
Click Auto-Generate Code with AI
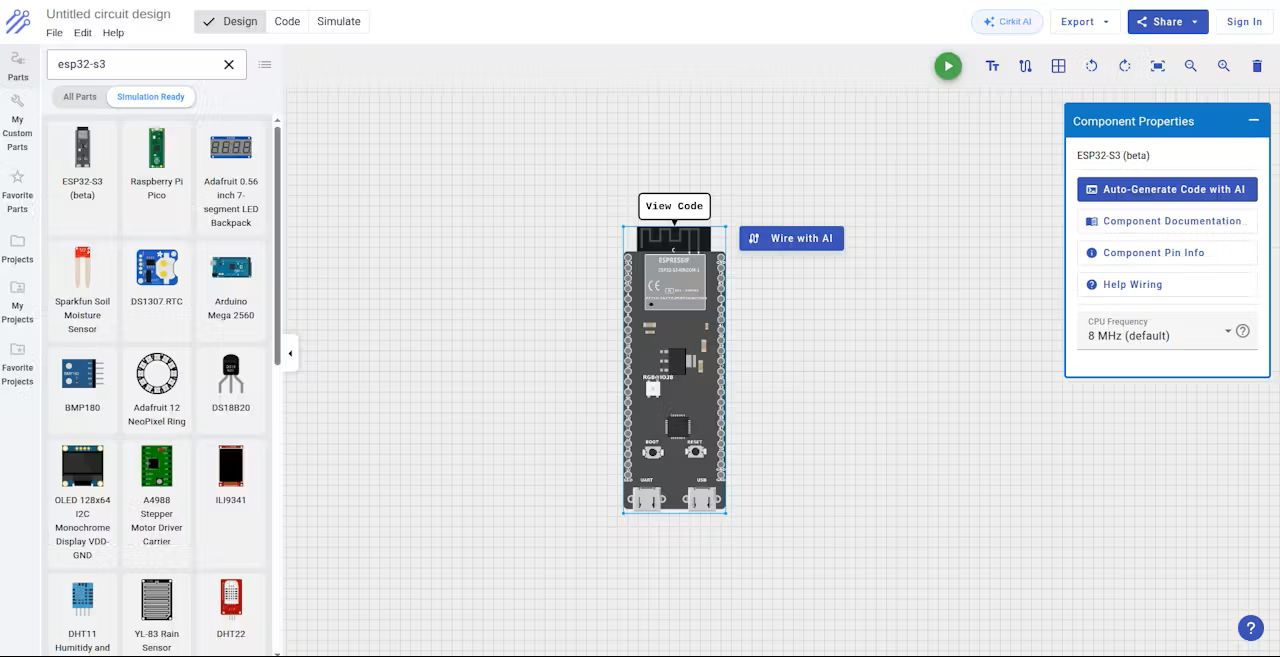click(1166, 189)
